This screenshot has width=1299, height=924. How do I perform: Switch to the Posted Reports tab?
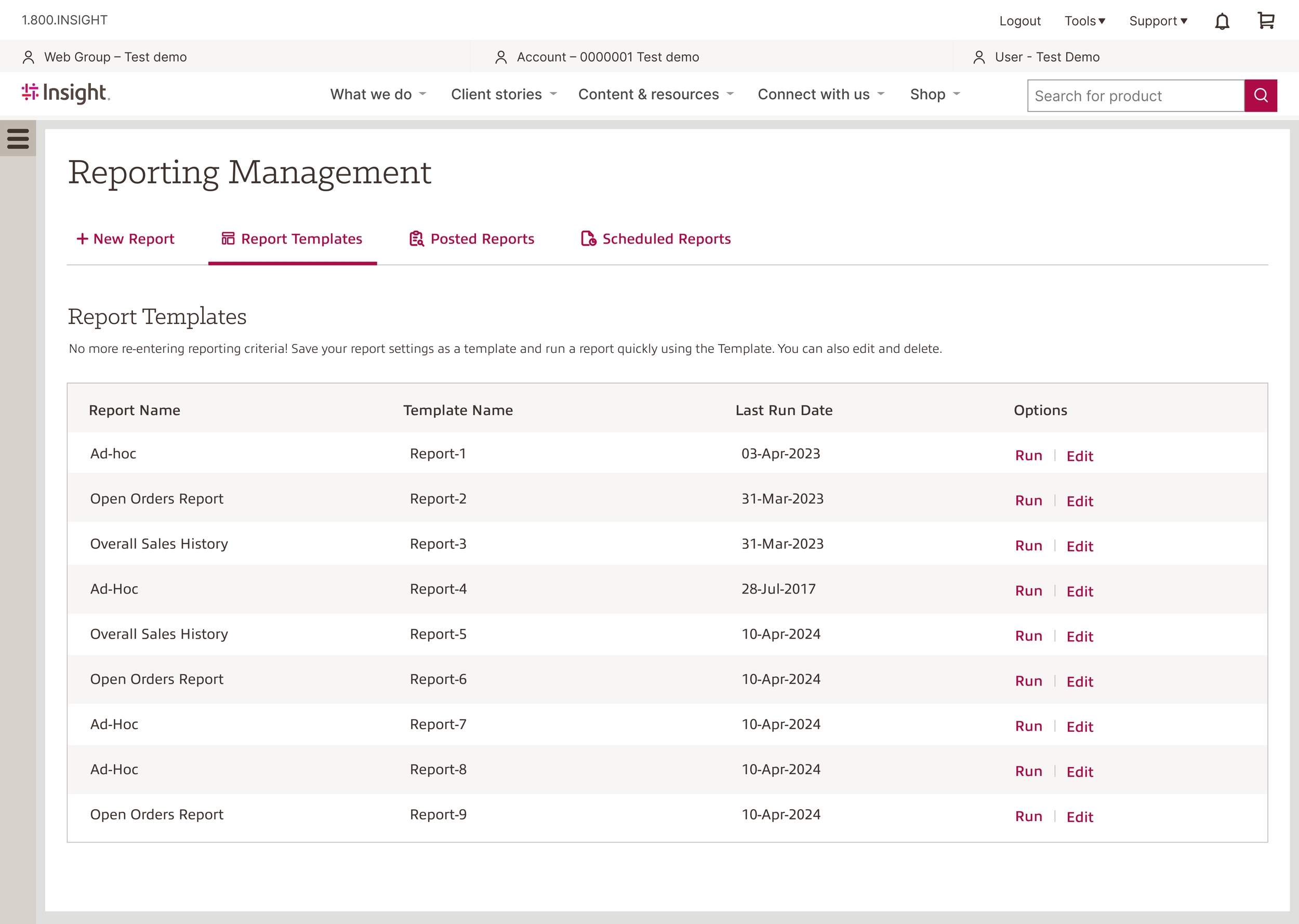coord(472,239)
